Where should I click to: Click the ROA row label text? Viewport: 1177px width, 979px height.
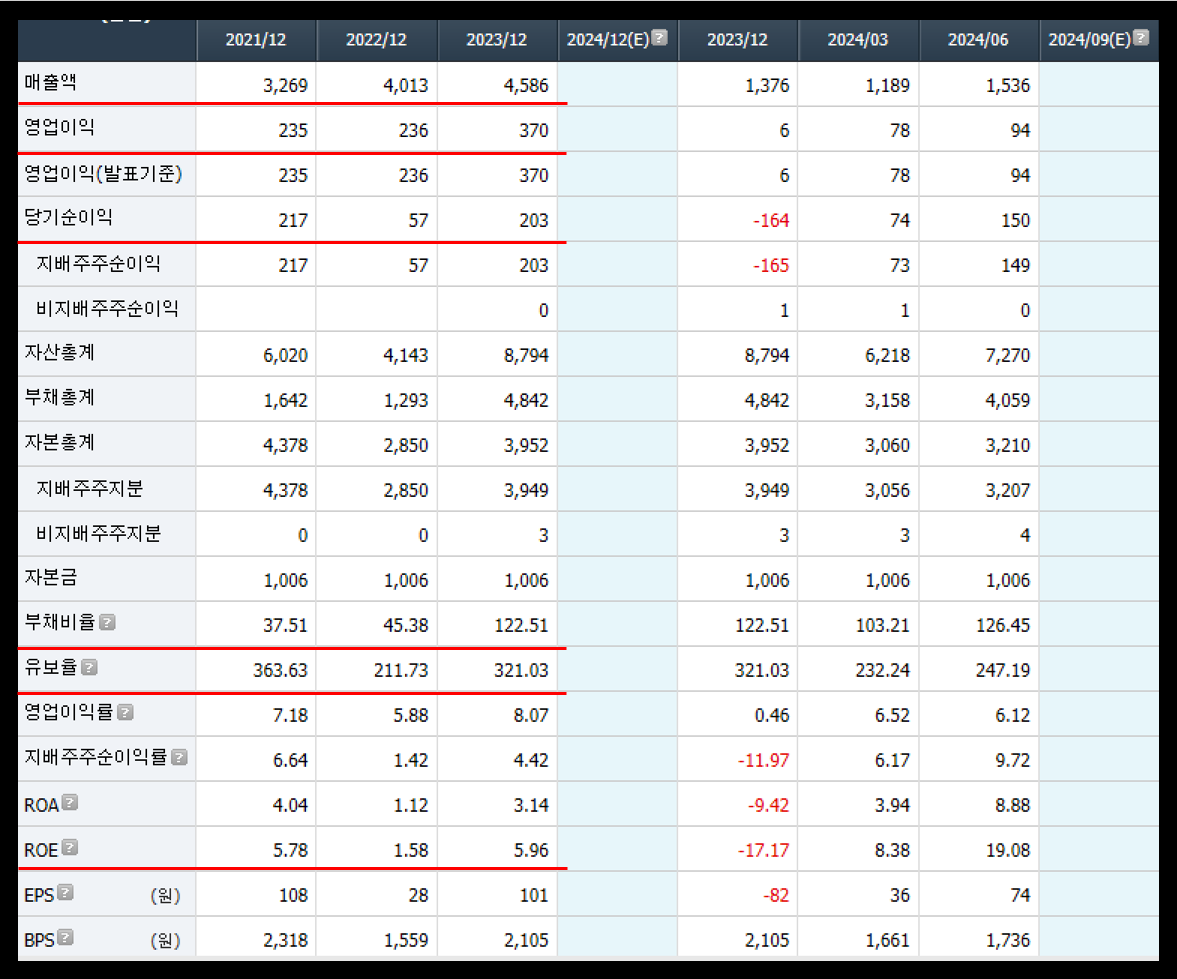(41, 806)
